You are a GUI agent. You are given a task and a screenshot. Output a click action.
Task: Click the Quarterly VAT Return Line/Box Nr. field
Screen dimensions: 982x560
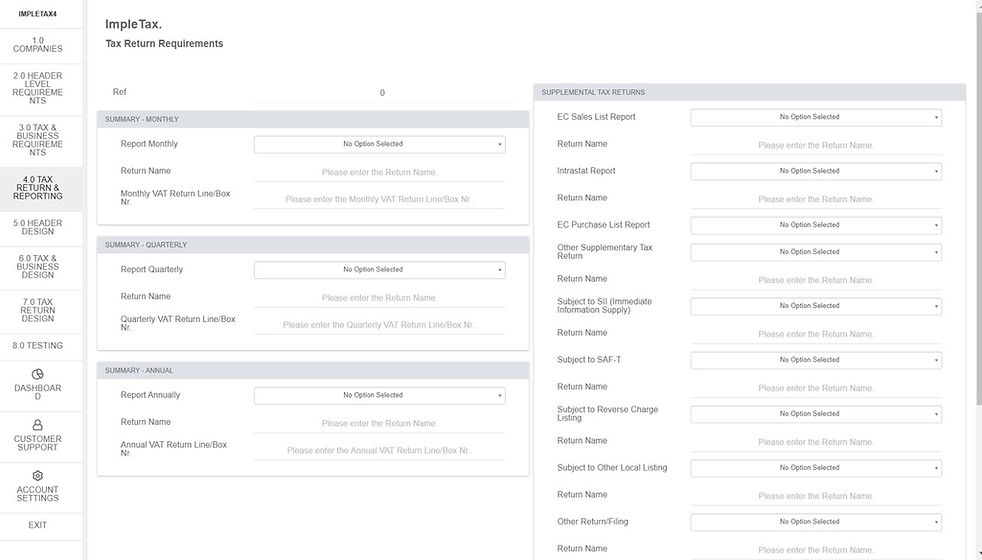[379, 325]
